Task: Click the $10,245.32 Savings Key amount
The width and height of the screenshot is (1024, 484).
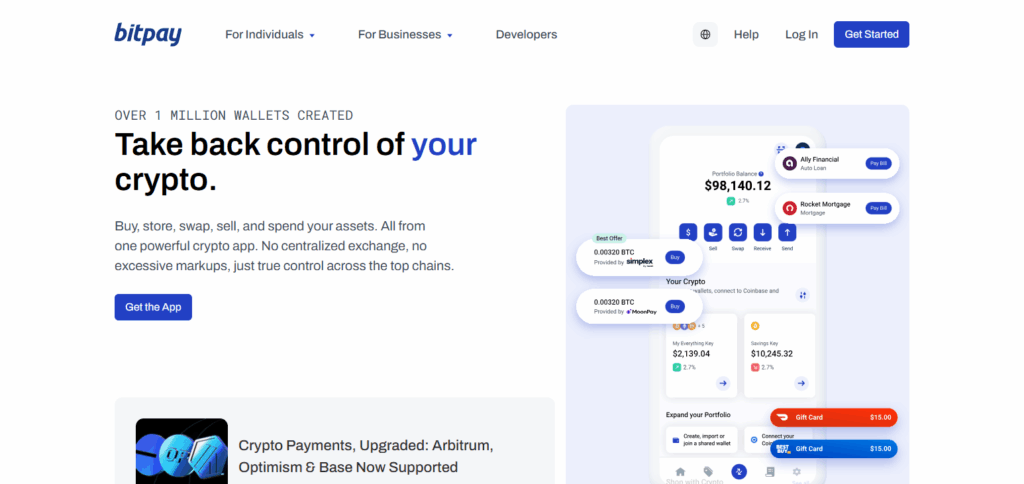Action: [x=772, y=353]
